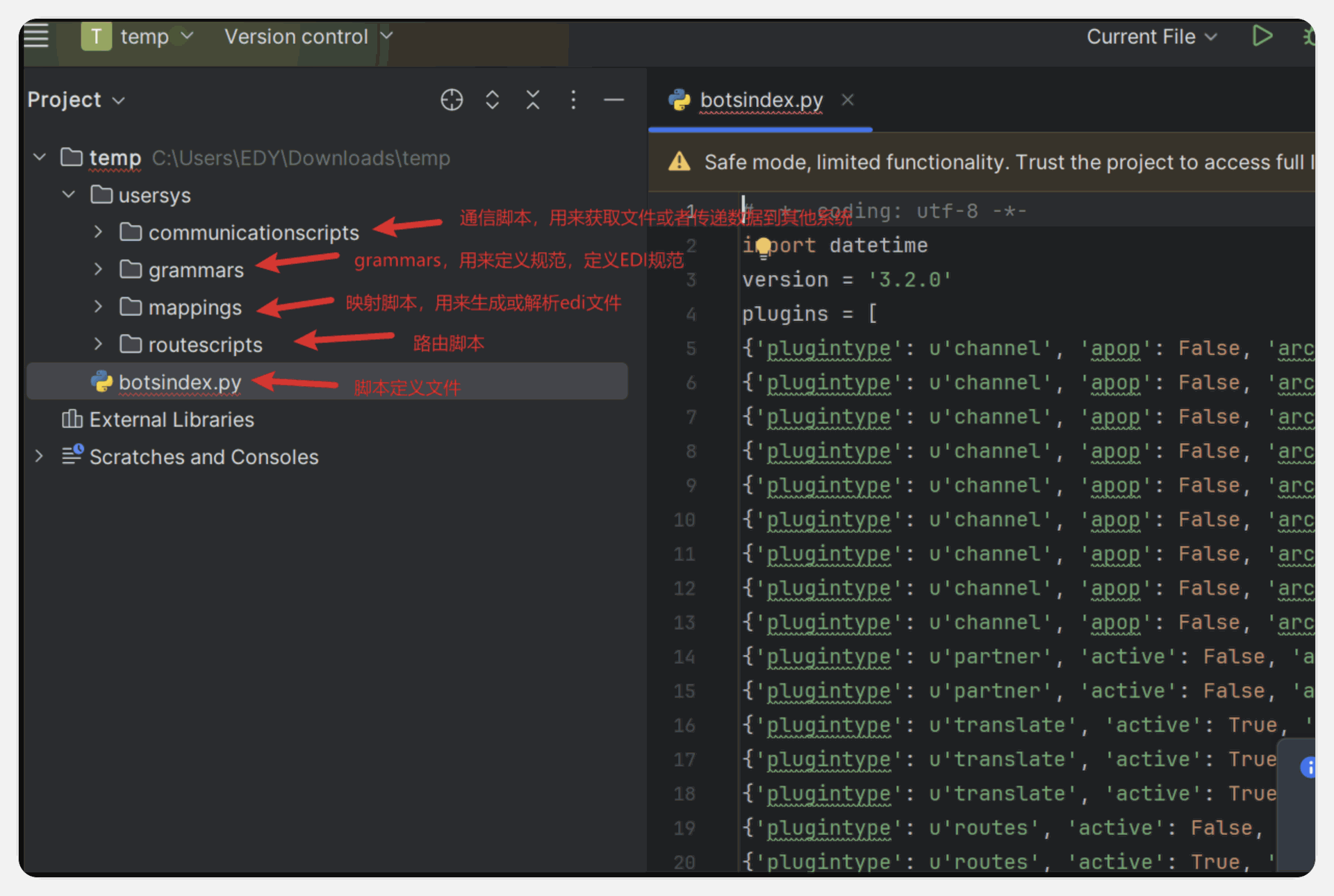This screenshot has width=1334, height=896.
Task: Open Current File run configuration dropdown
Action: (1151, 36)
